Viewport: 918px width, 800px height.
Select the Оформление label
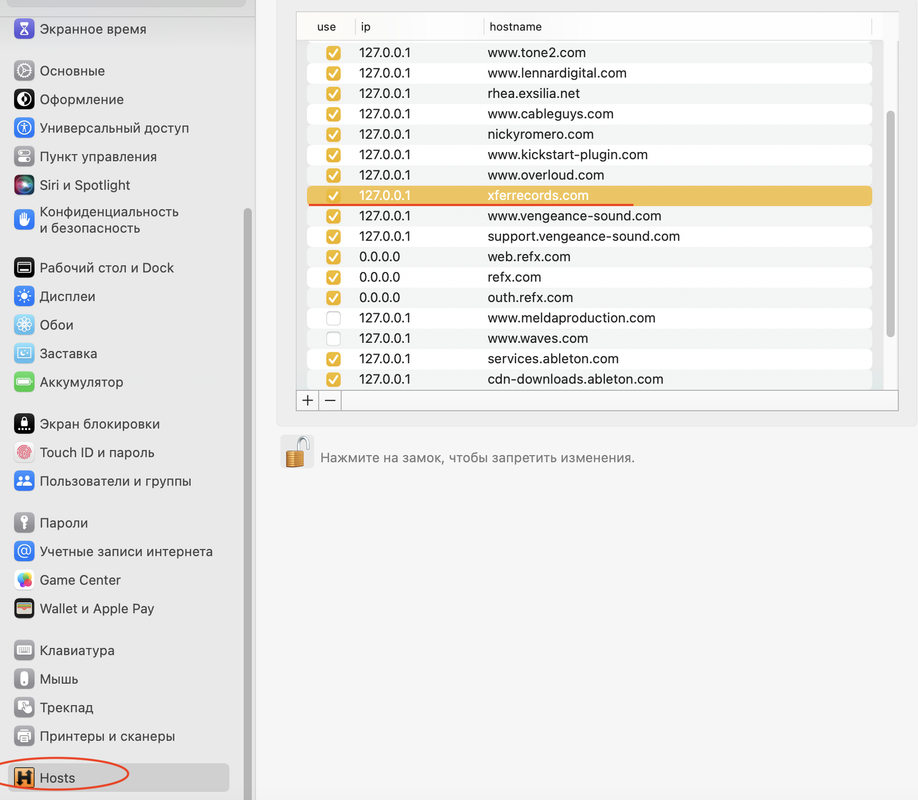pyautogui.click(x=82, y=100)
